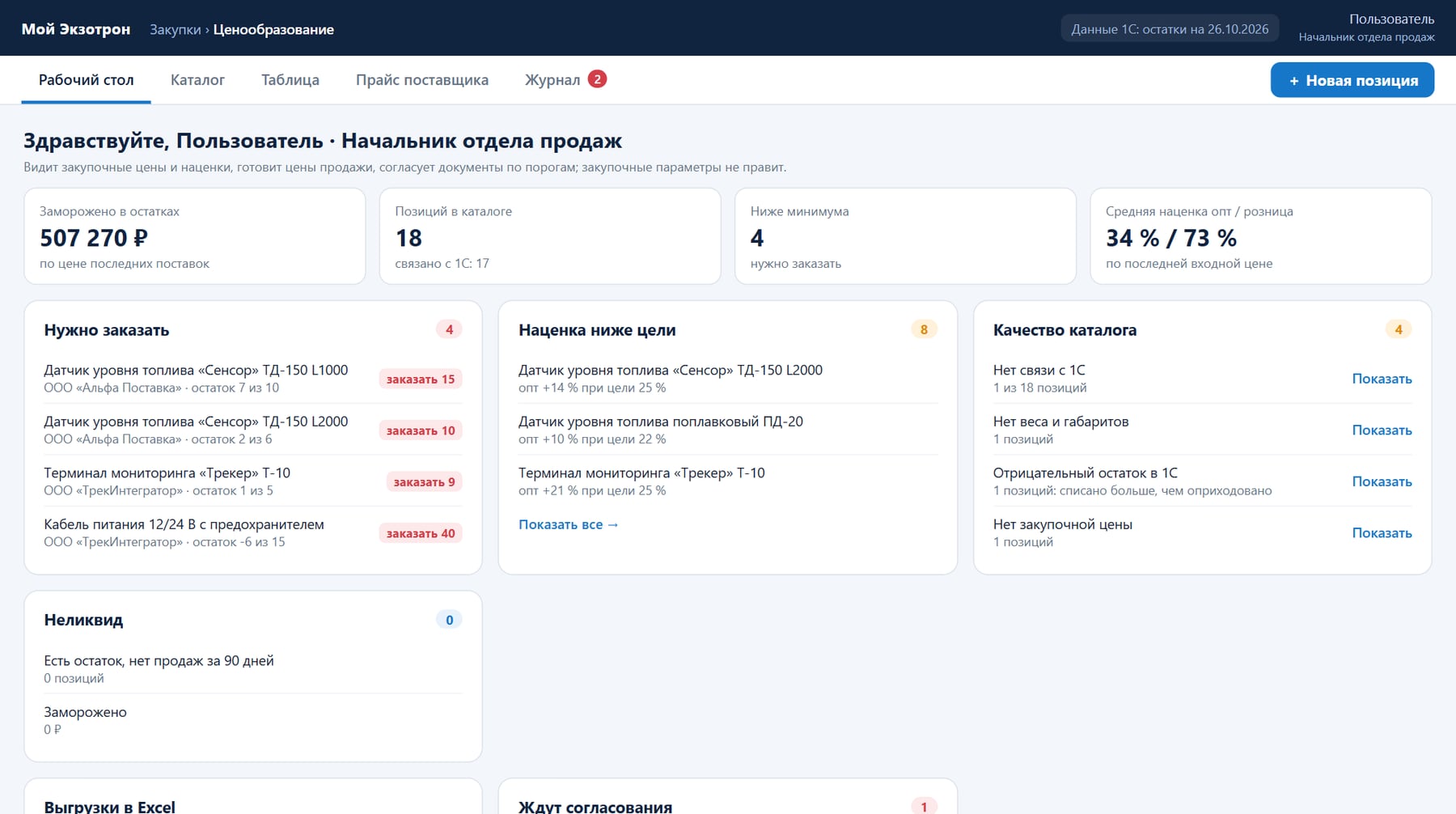Click the Ниже минимума 4 card
Screen dimensions: 1456x814
click(x=905, y=236)
